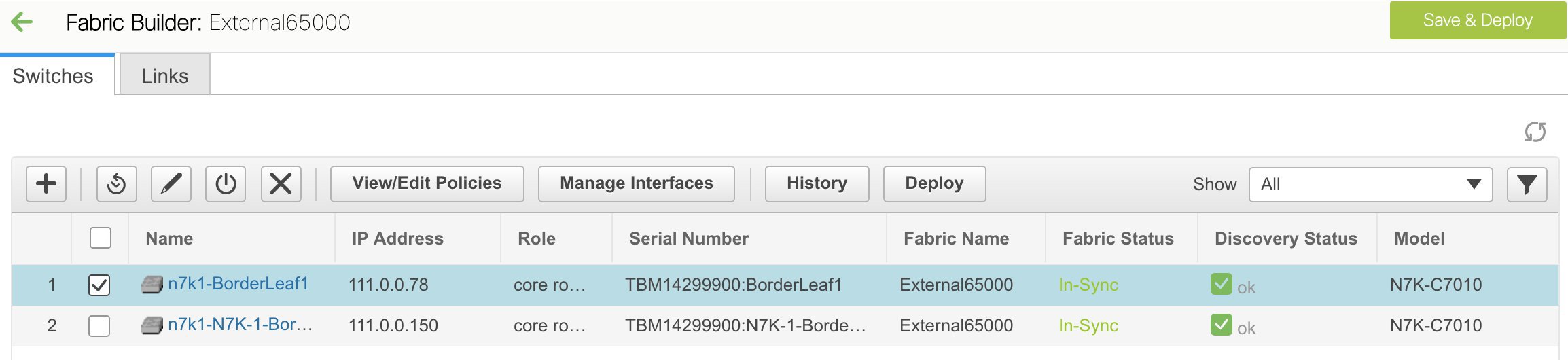Uncheck the n7k1-BorderLeaf1 row checkbox
1568x360 pixels.
(x=99, y=285)
